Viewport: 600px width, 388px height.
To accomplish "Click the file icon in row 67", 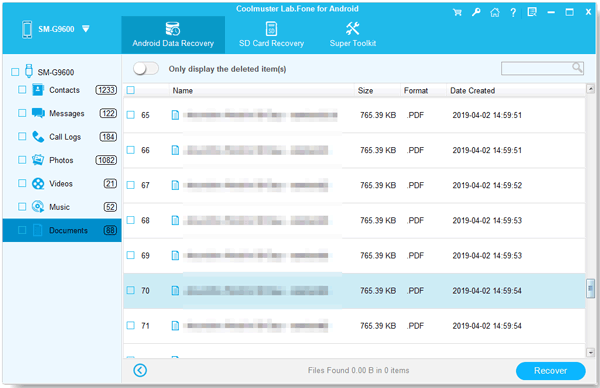I will [175, 185].
